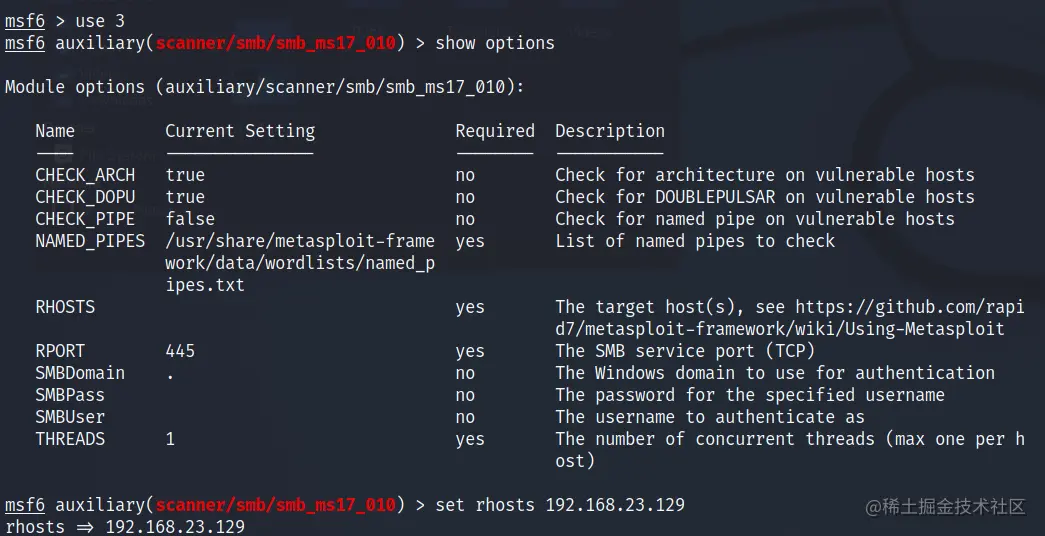
Task: Click the 'set rhosts 192.168.23.129' command
Action: click(x=560, y=505)
